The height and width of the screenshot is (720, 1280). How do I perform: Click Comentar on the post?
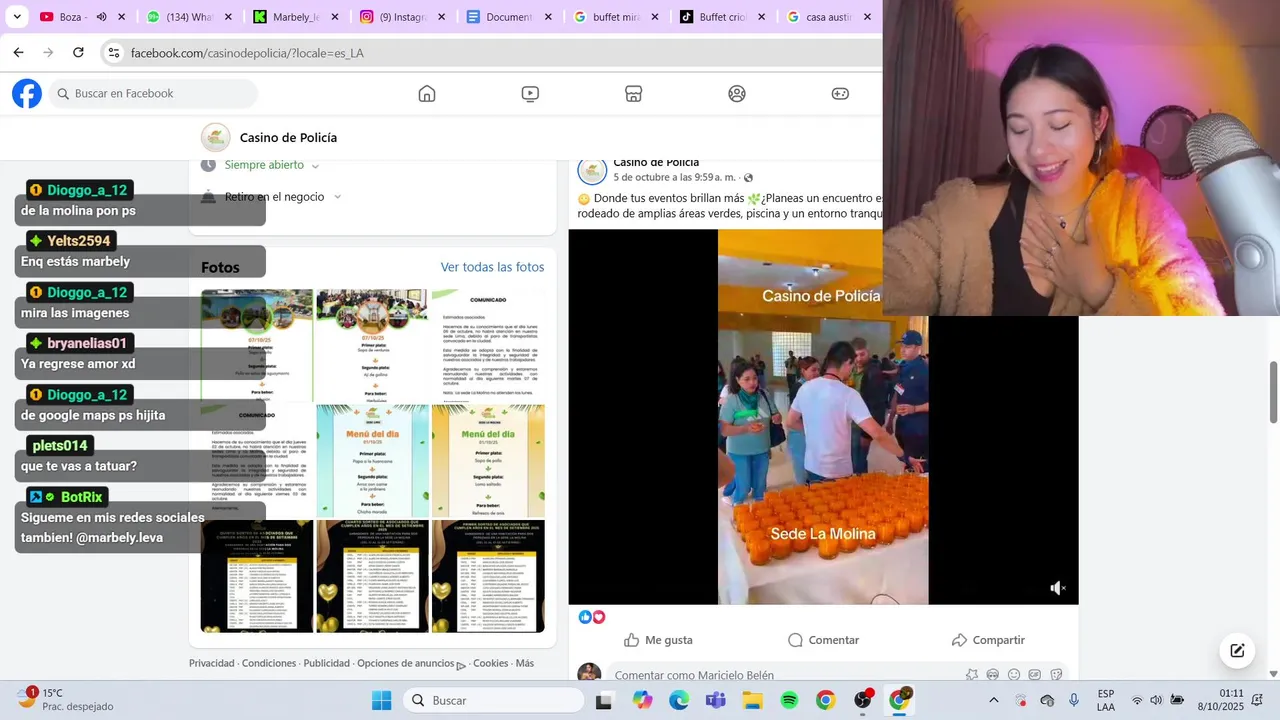[x=823, y=640]
